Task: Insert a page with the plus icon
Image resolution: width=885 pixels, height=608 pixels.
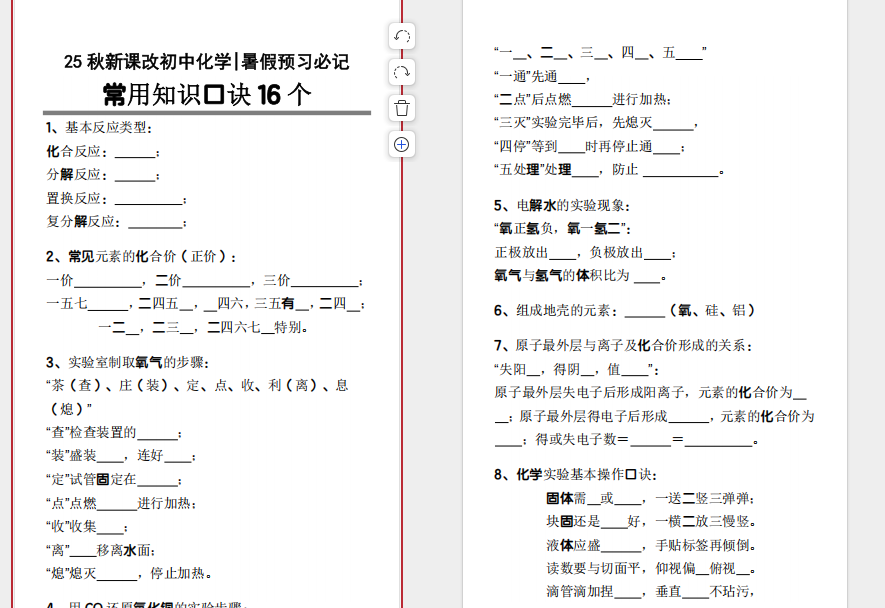Action: tap(401, 144)
